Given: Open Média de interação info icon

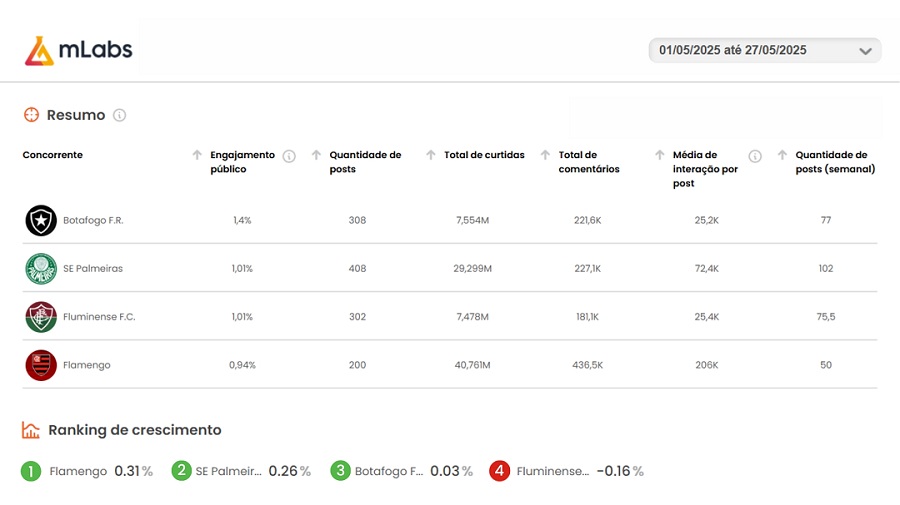Looking at the screenshot, I should pyautogui.click(x=755, y=156).
